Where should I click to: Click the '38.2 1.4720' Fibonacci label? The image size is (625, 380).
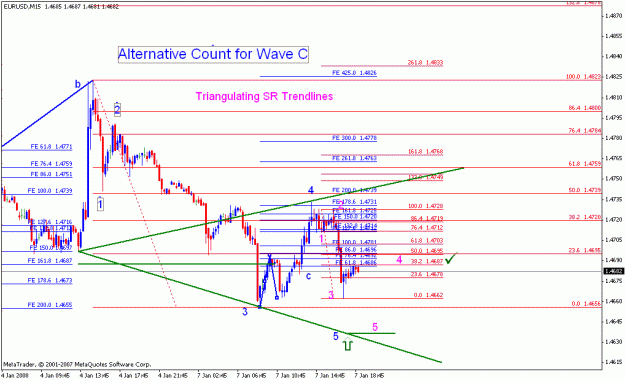tap(585, 217)
